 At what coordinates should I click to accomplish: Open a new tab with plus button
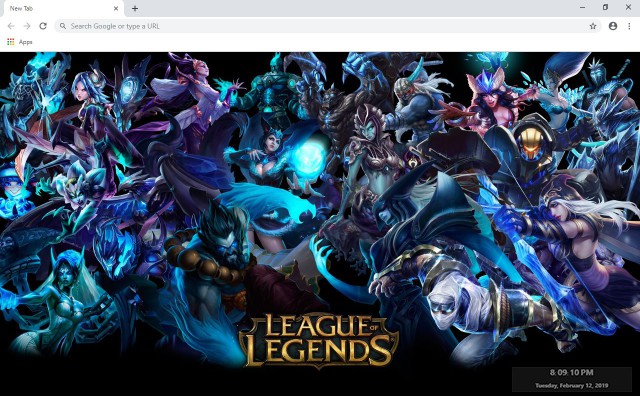(135, 8)
